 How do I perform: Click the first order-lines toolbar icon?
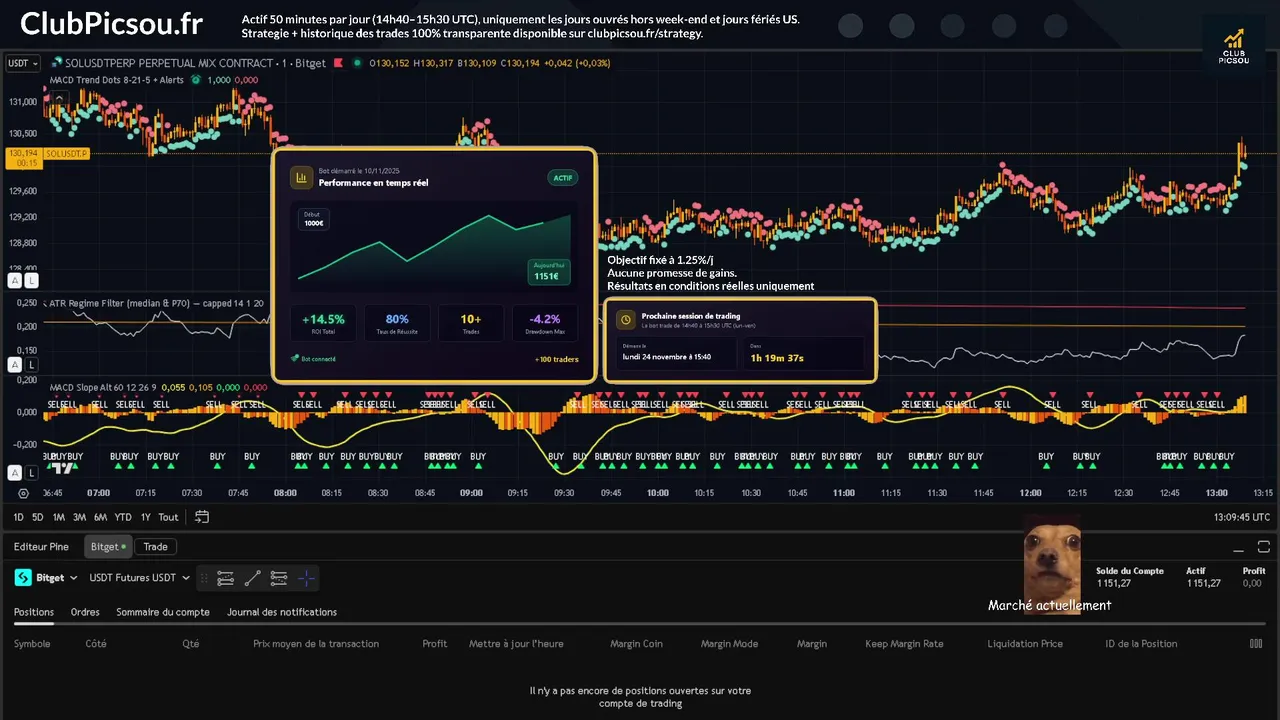[226, 578]
